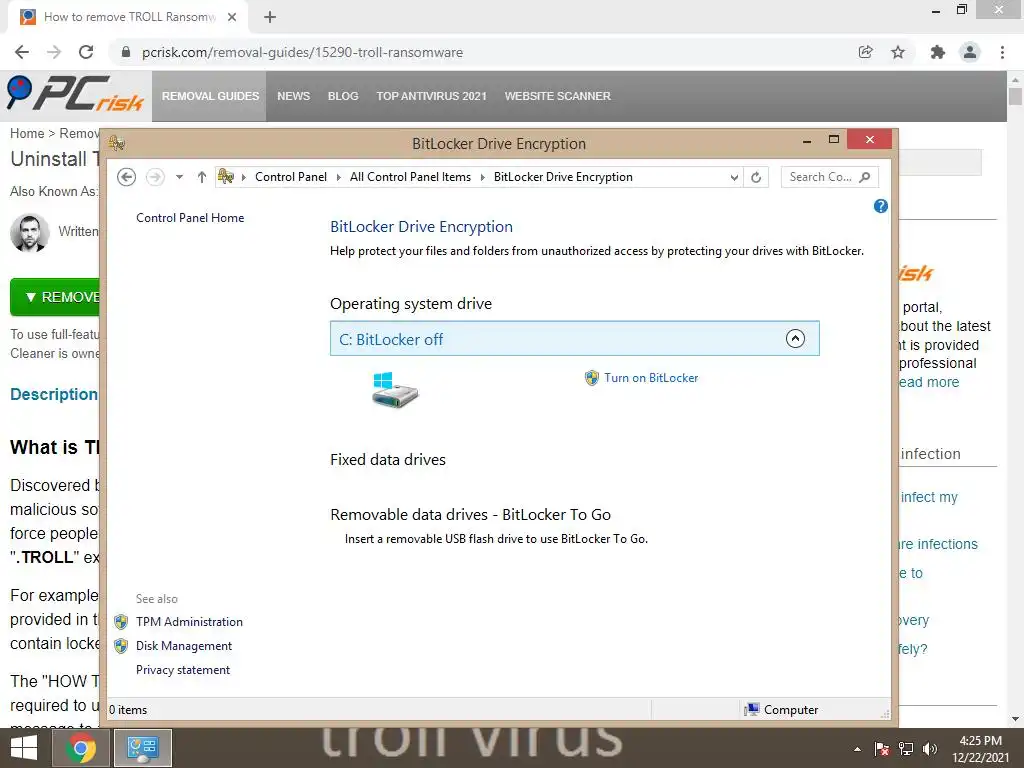
Task: Open the address bar history dropdown arrow
Action: click(x=734, y=177)
